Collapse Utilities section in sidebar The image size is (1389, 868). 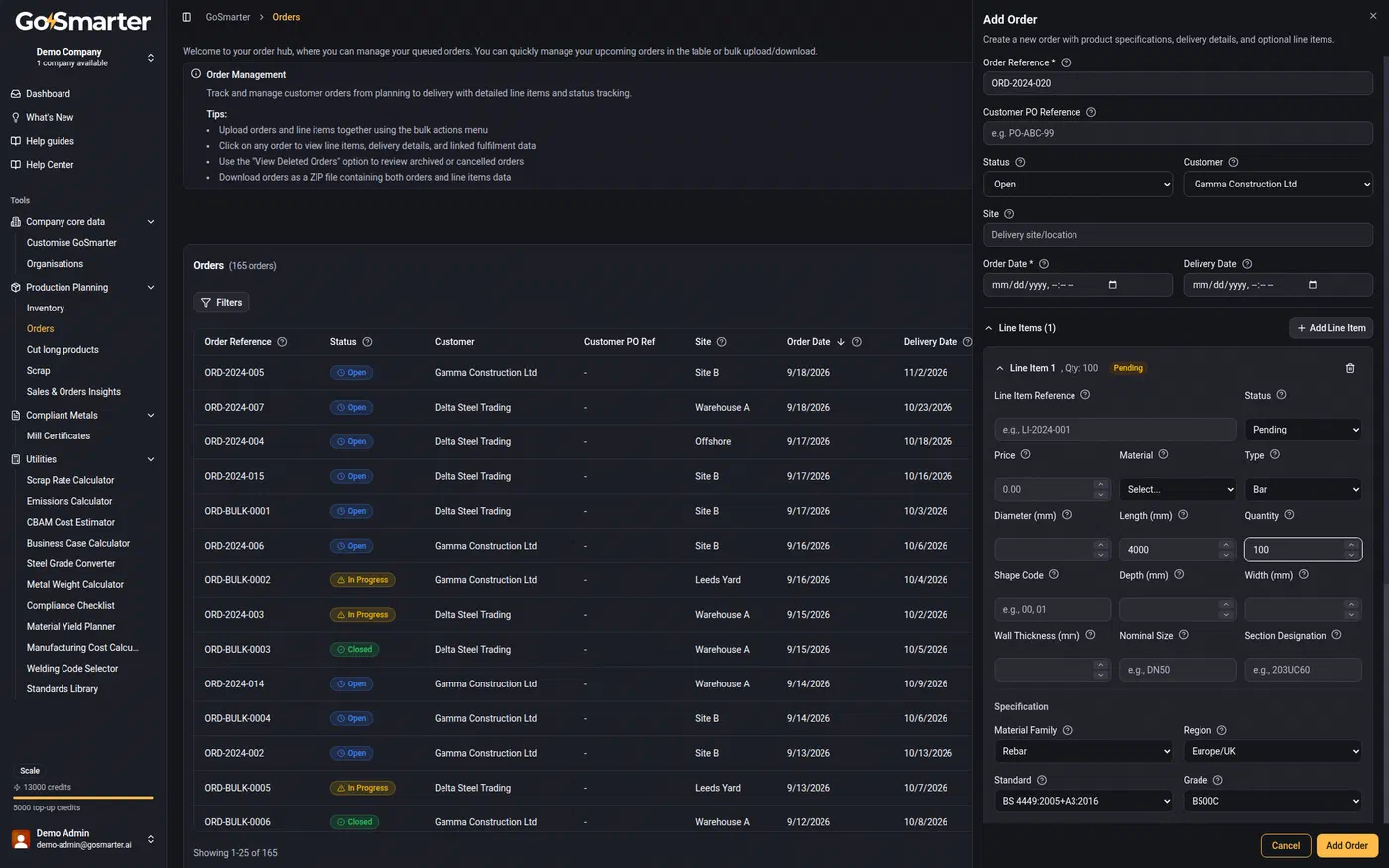[x=151, y=459]
